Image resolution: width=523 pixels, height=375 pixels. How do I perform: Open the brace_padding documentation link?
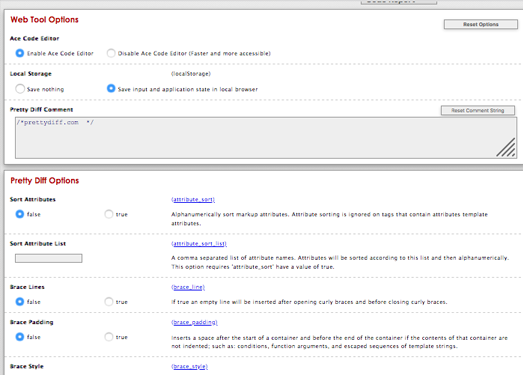[194, 322]
